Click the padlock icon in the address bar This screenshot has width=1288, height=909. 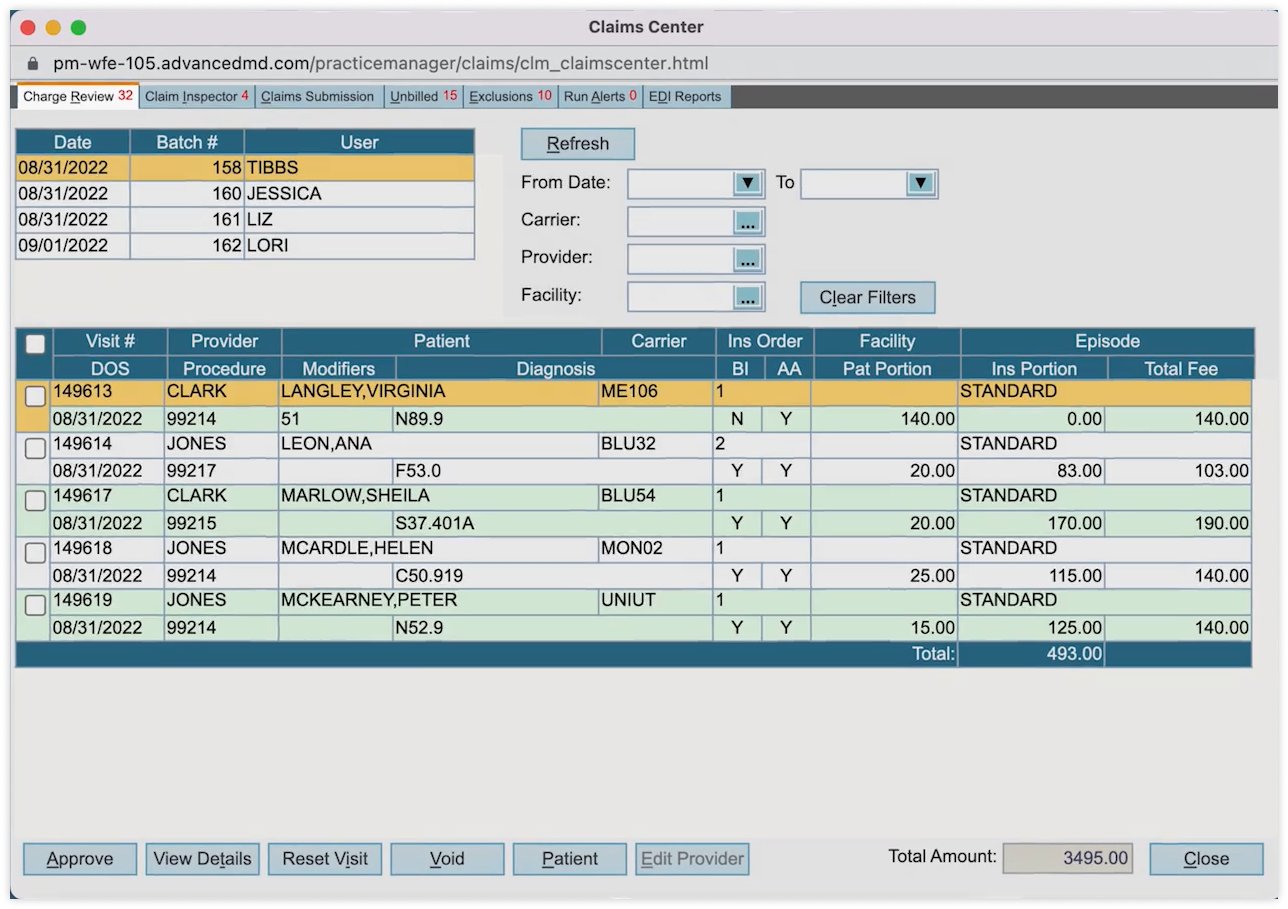pyautogui.click(x=31, y=63)
